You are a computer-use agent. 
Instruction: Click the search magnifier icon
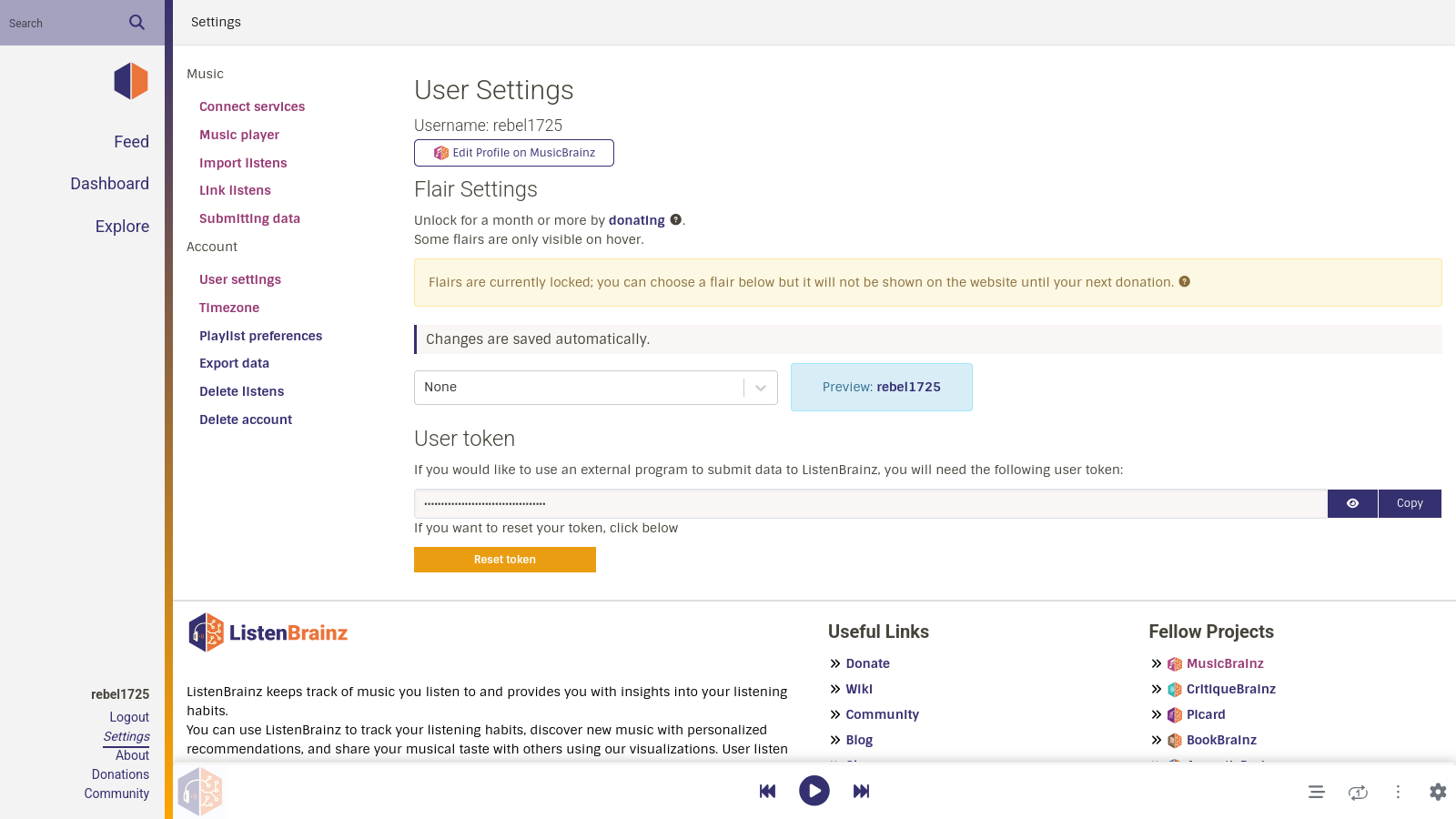[x=136, y=22]
